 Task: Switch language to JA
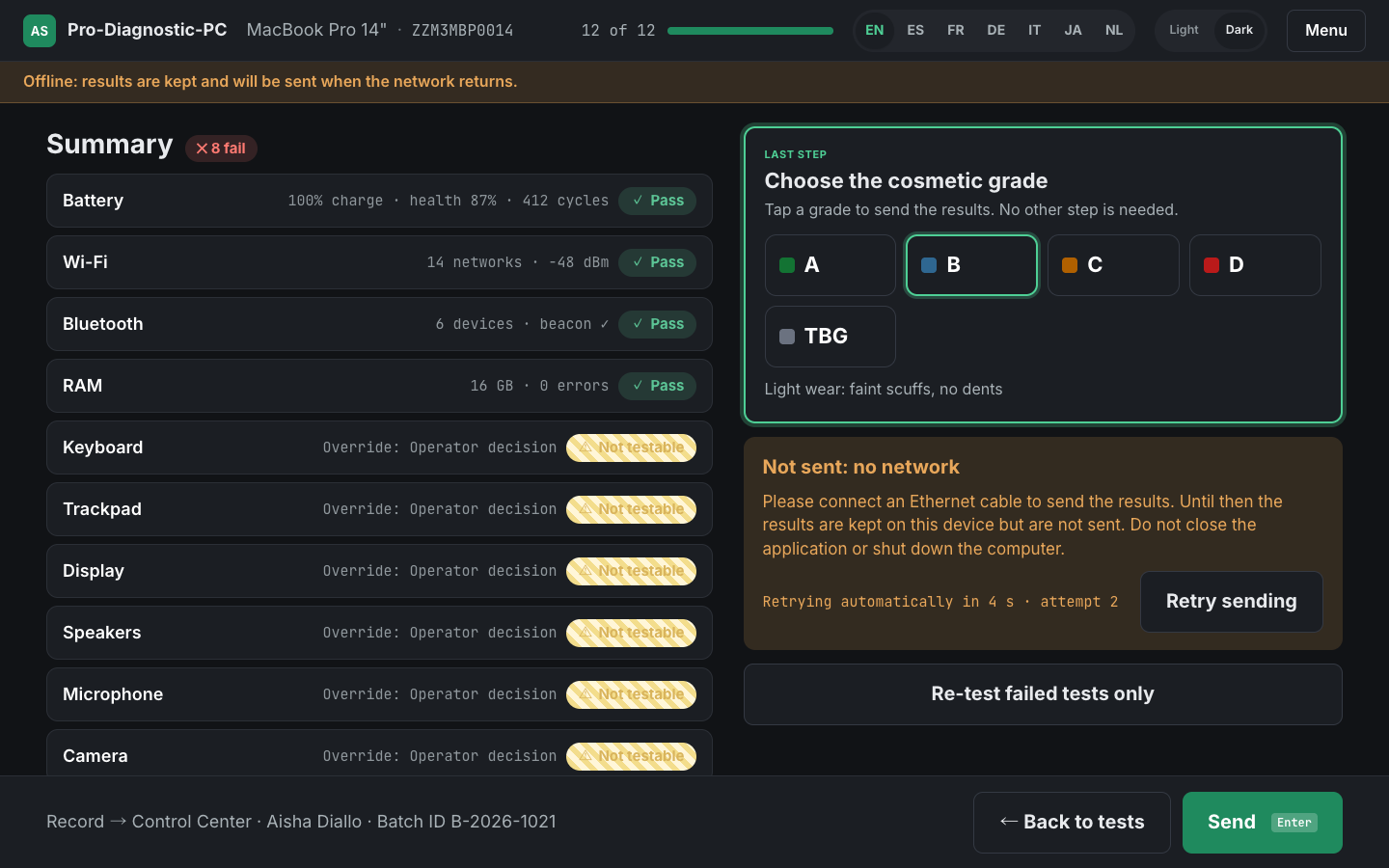[1073, 30]
